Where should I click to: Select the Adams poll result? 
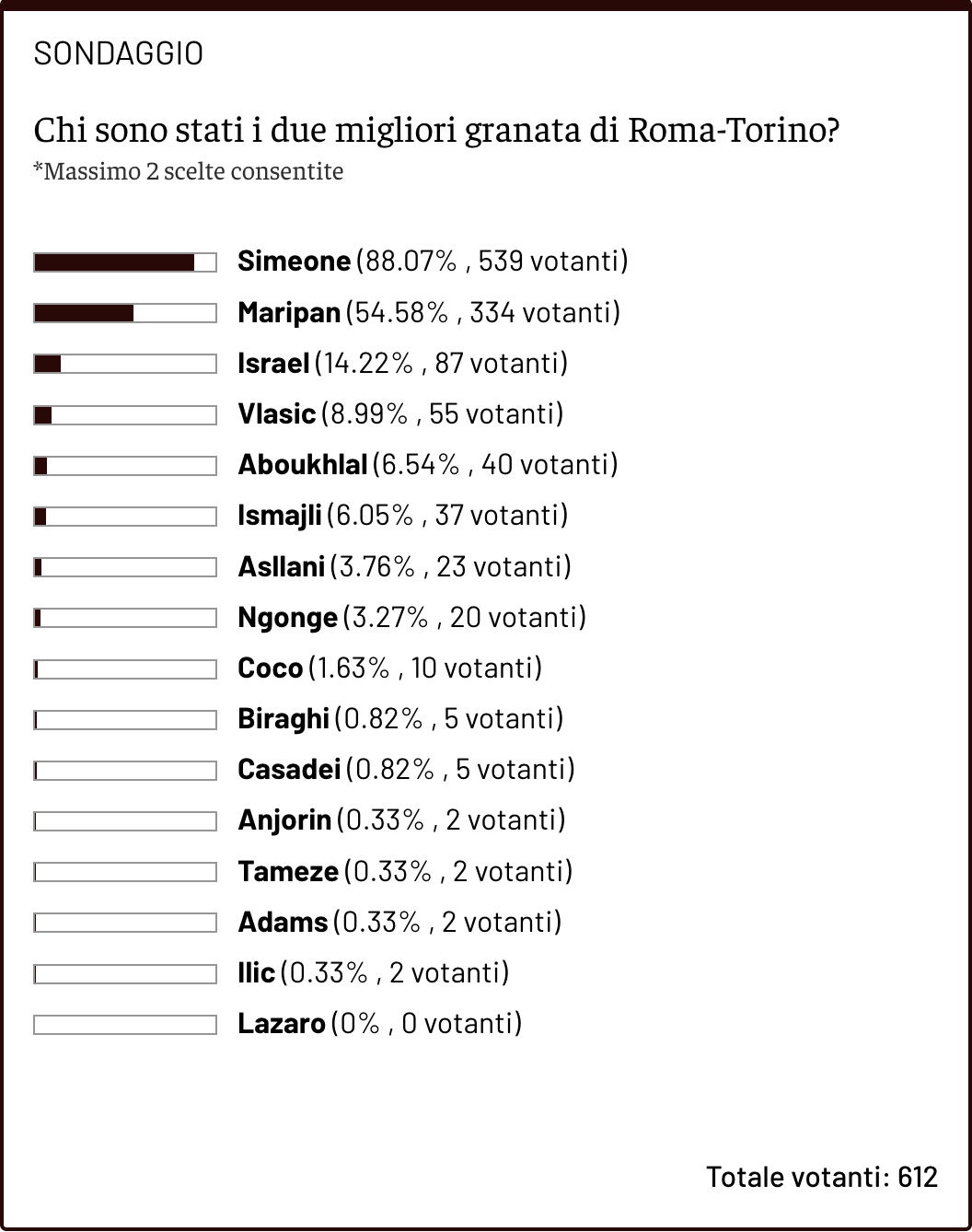click(399, 922)
